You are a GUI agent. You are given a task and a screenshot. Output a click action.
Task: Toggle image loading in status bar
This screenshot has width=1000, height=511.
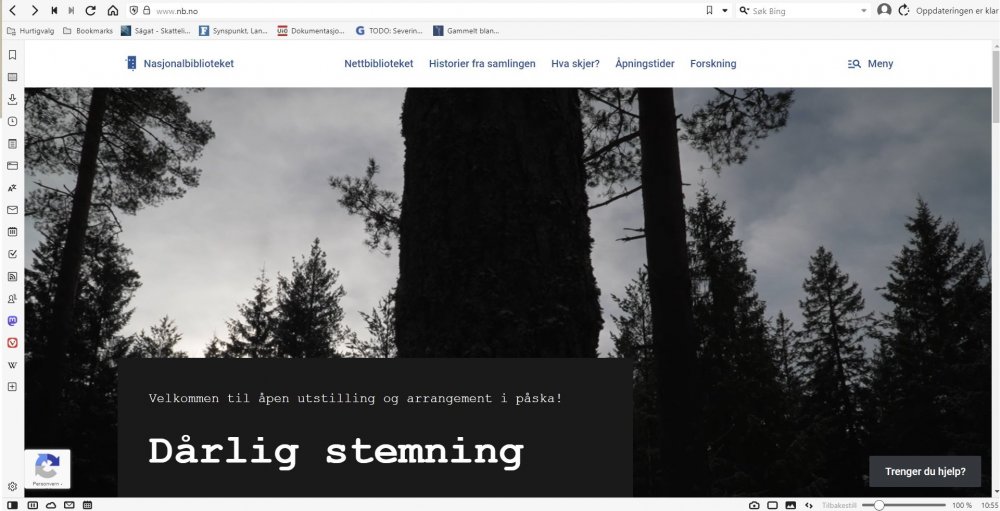(790, 505)
